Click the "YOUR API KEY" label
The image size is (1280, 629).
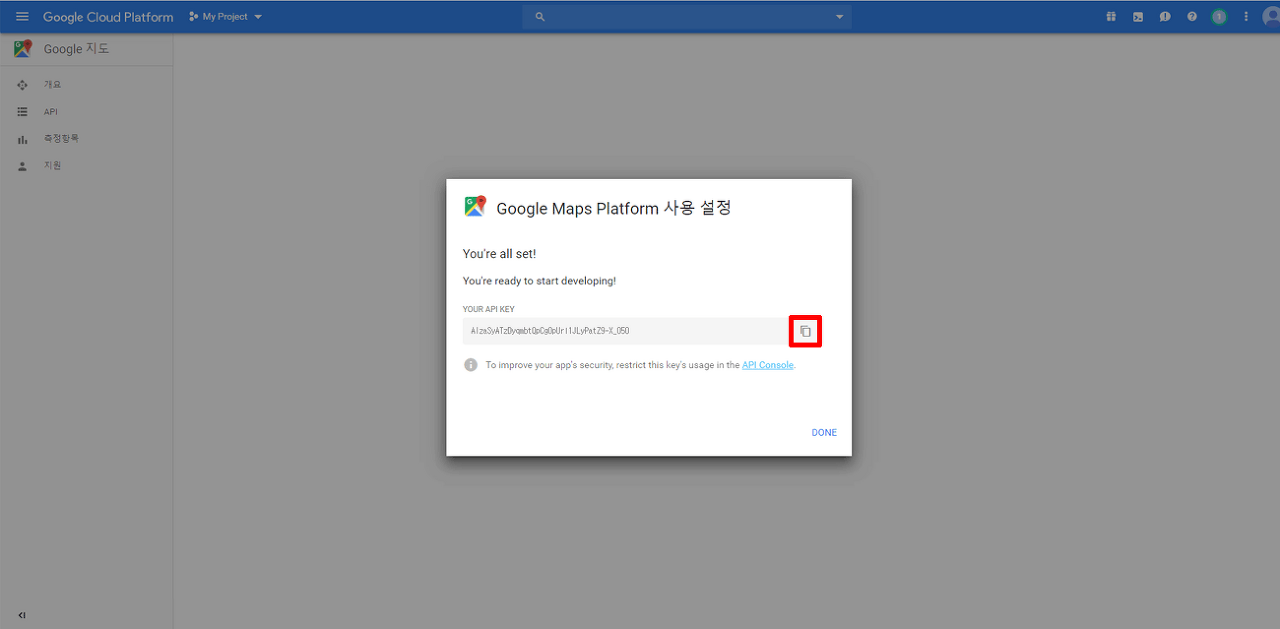click(489, 309)
